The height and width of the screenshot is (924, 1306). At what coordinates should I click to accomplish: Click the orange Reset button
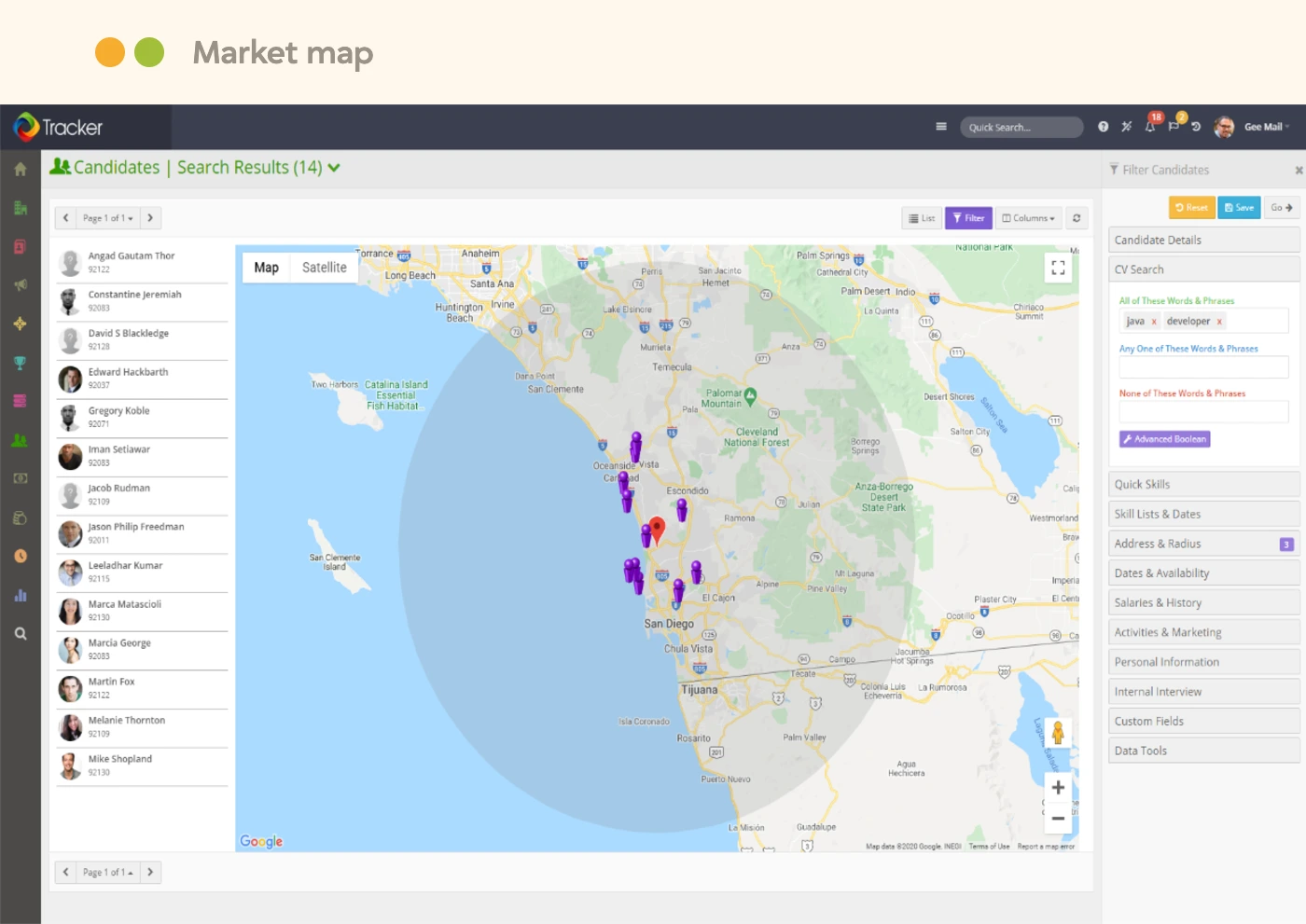(1191, 208)
